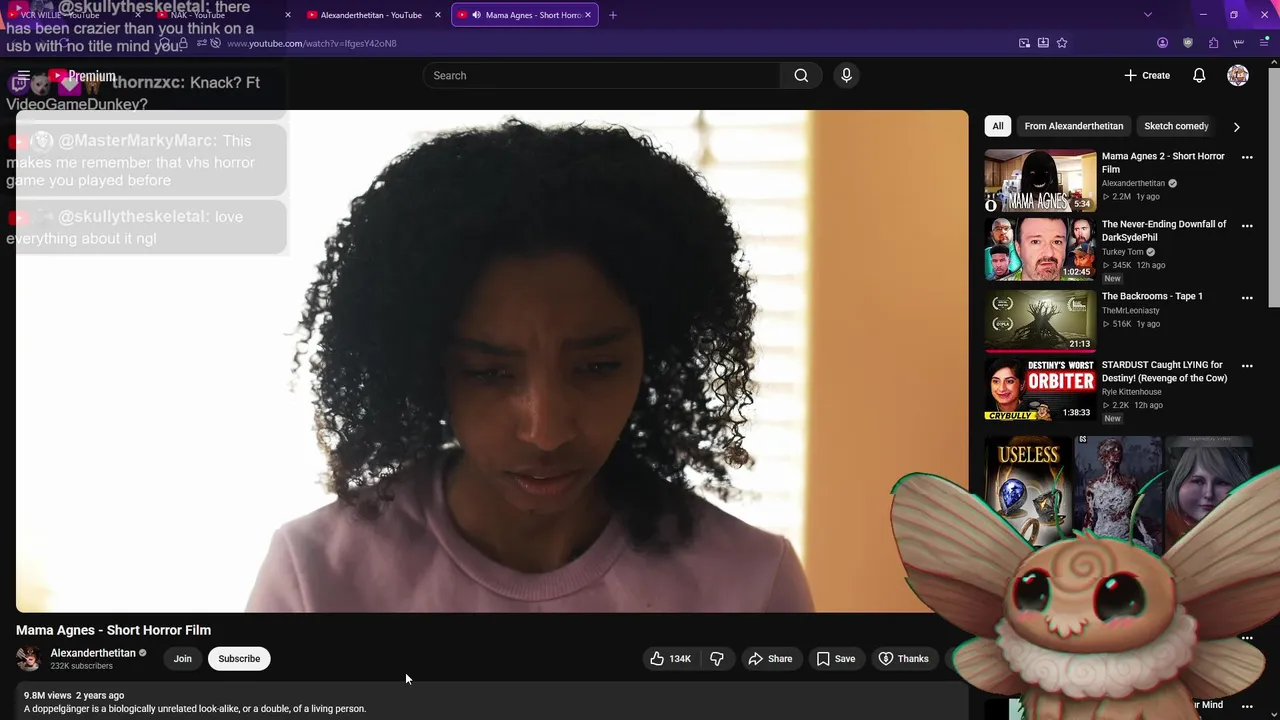Select the From Alexanderthetitan filter chip
Image resolution: width=1280 pixels, height=720 pixels.
pyautogui.click(x=1073, y=126)
